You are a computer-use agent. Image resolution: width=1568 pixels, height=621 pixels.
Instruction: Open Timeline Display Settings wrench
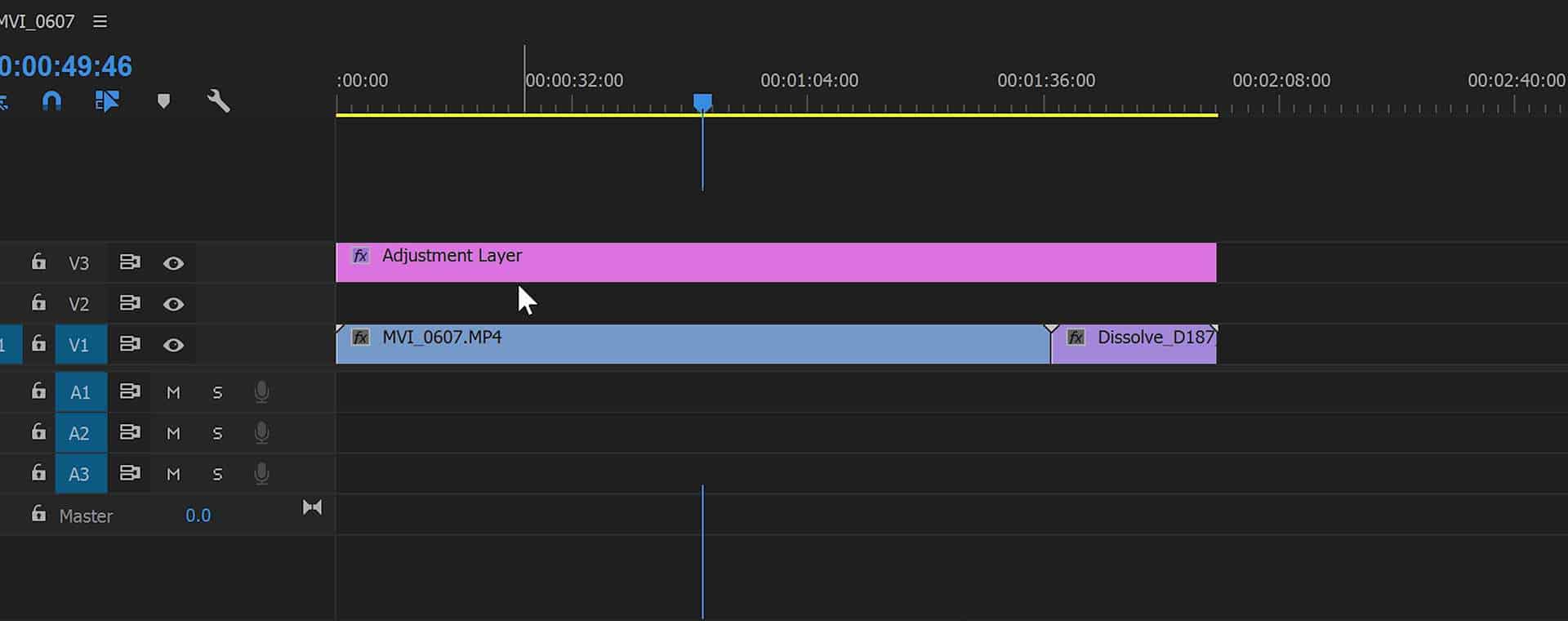(x=218, y=101)
